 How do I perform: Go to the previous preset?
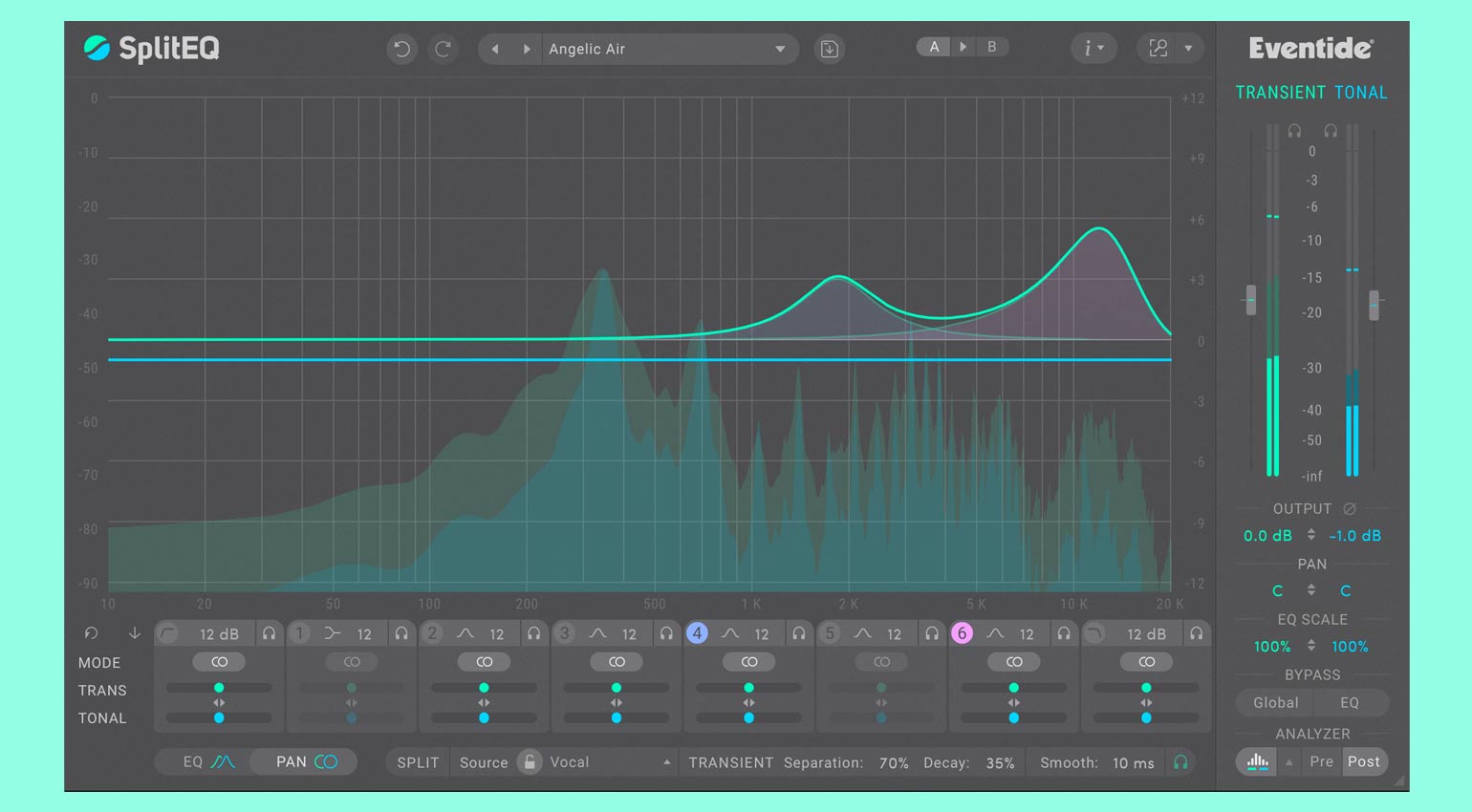[495, 49]
